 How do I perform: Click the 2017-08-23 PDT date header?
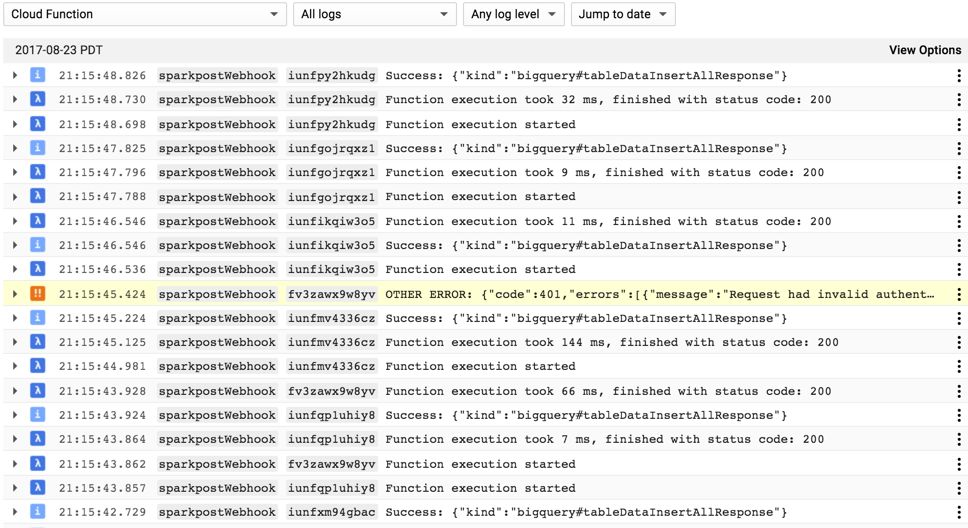(59, 50)
